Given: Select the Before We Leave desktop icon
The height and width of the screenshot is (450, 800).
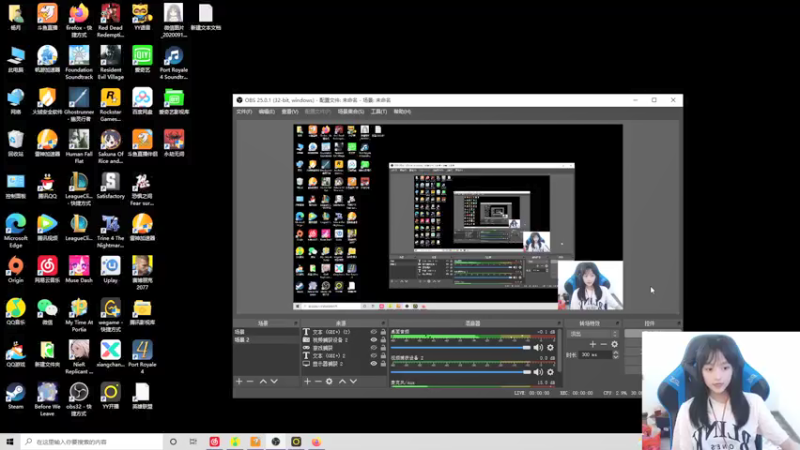Looking at the screenshot, I should (x=47, y=399).
